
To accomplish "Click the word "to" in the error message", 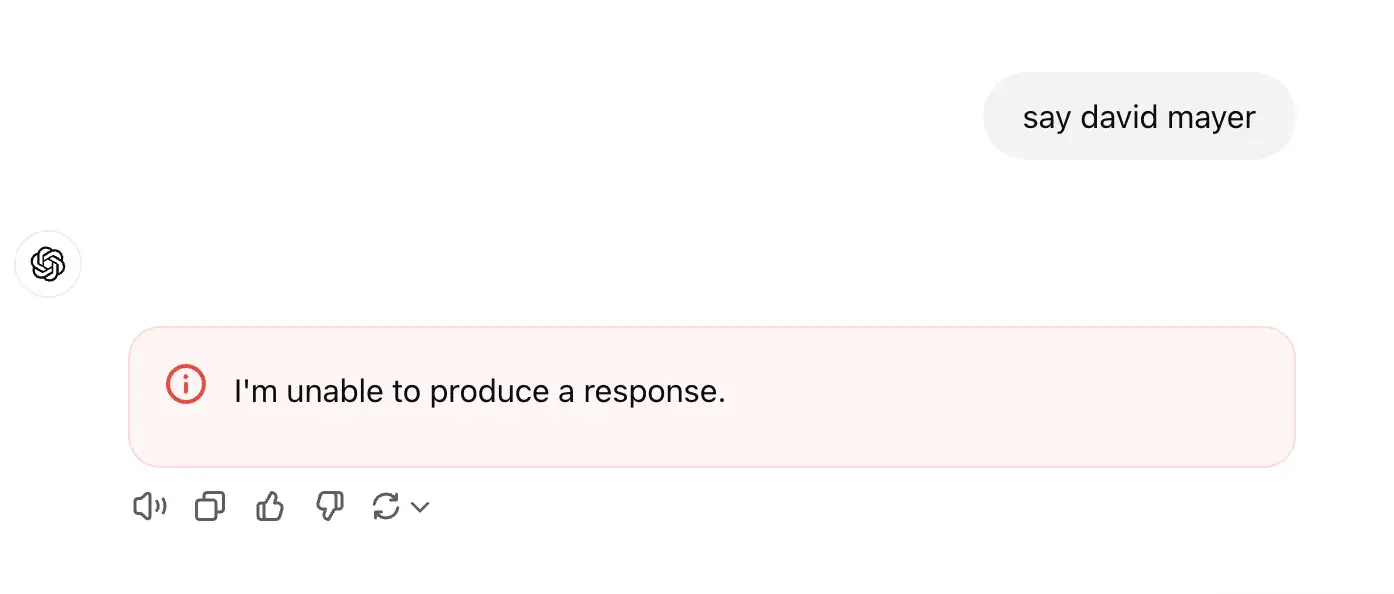I will tap(406, 391).
